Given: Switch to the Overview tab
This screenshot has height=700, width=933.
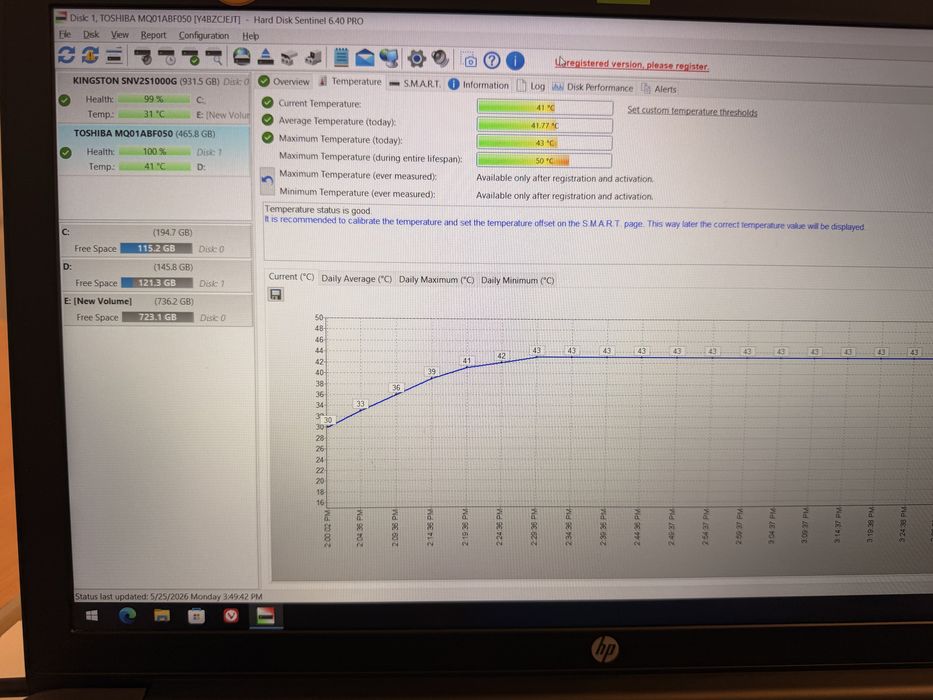Looking at the screenshot, I should (284, 82).
